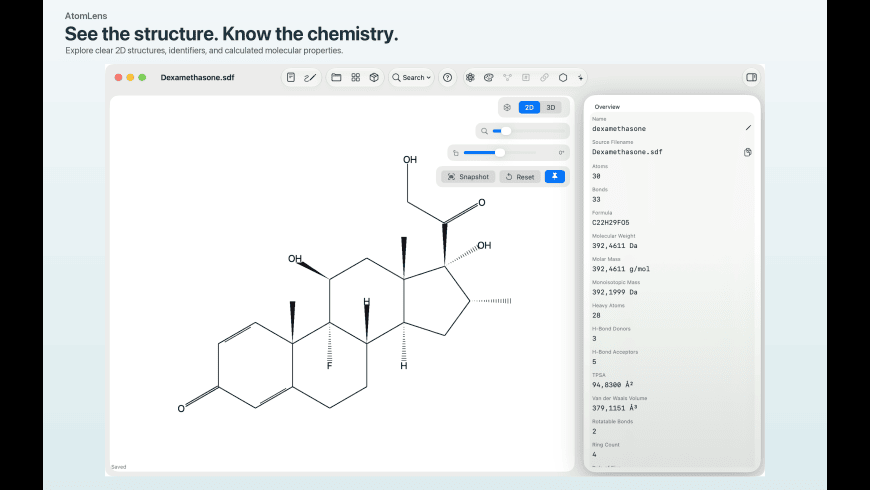Toggle the blue pin button
The image size is (870, 490).
coord(555,176)
